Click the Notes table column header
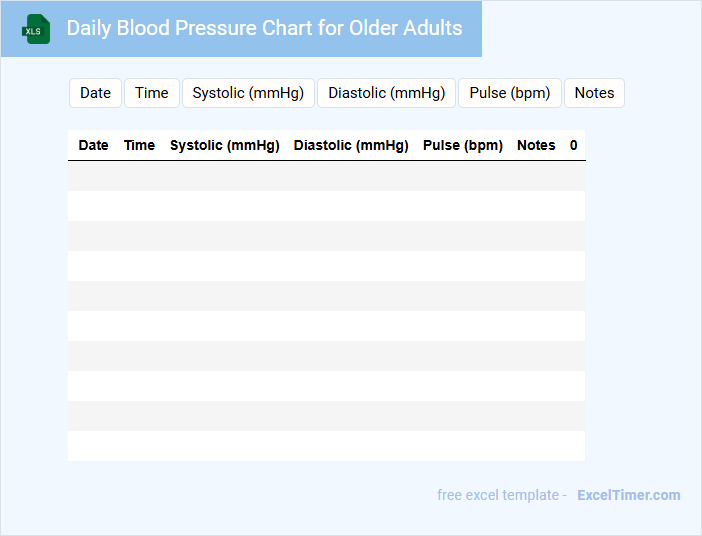702x536 pixels. tap(536, 145)
